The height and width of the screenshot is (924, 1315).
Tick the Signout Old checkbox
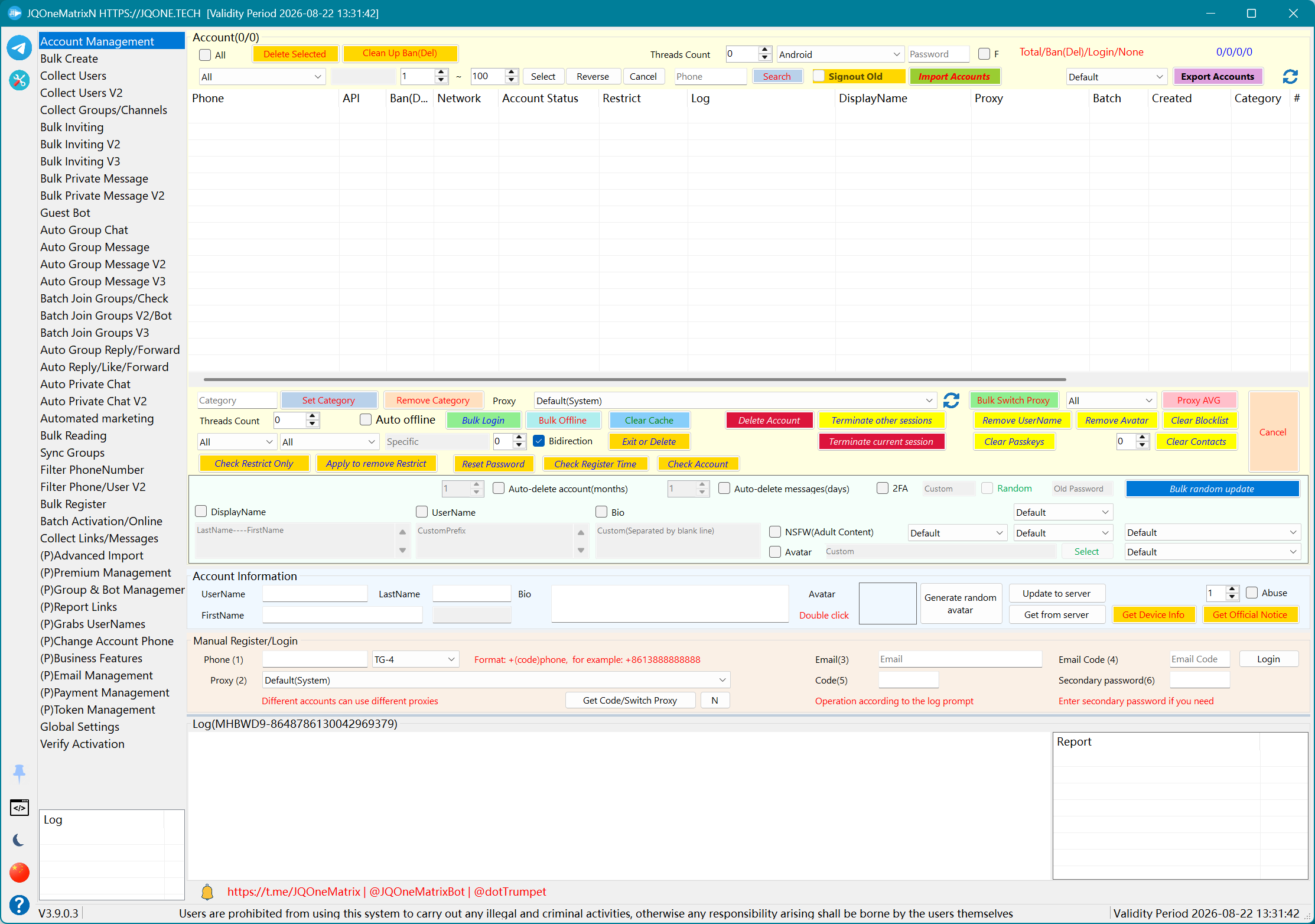[819, 76]
